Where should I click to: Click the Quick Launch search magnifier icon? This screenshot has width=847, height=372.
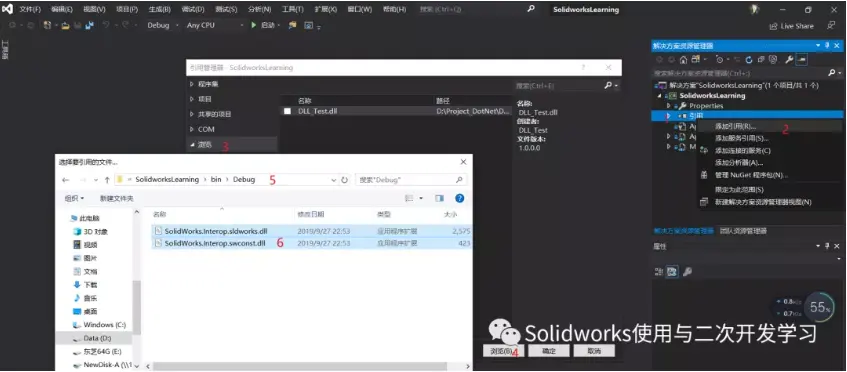(531, 9)
